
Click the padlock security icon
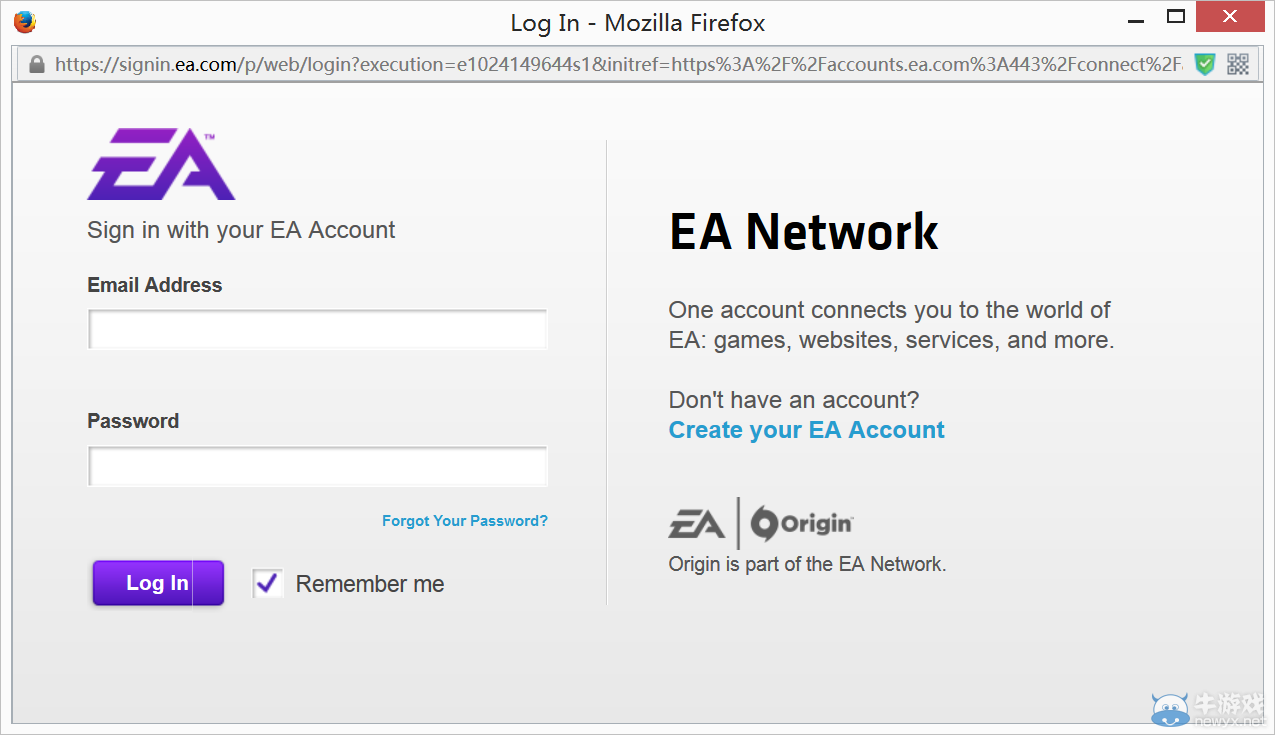coord(37,65)
